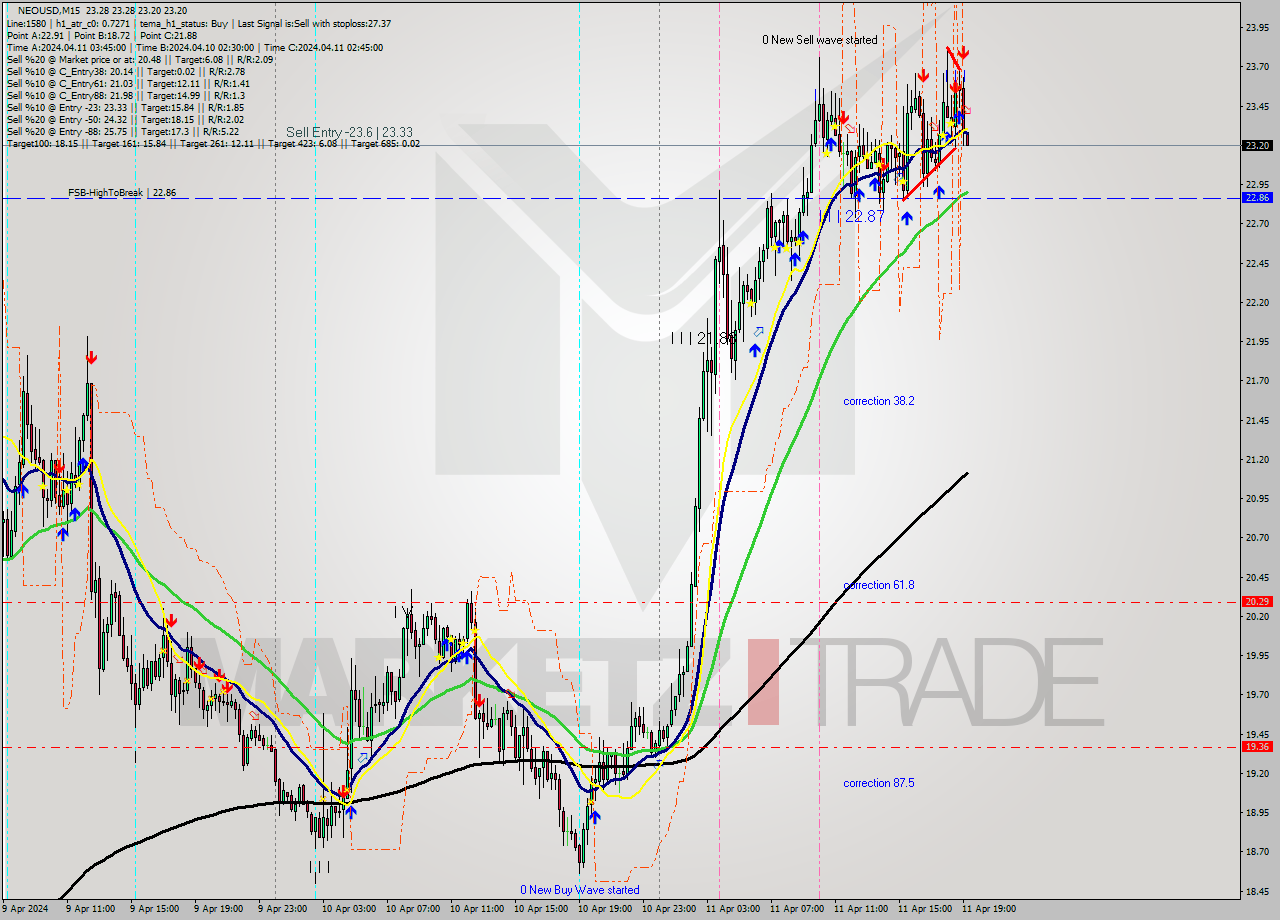Screen dimensions: 1280x920
Task: Click the '0 New Sell wave started' annotation
Action: click(819, 40)
